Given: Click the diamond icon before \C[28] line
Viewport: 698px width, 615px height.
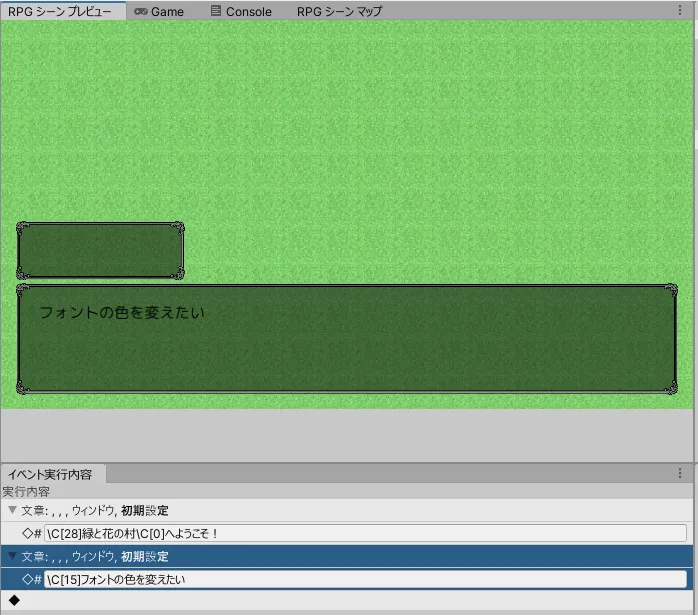Looking at the screenshot, I should [27, 533].
